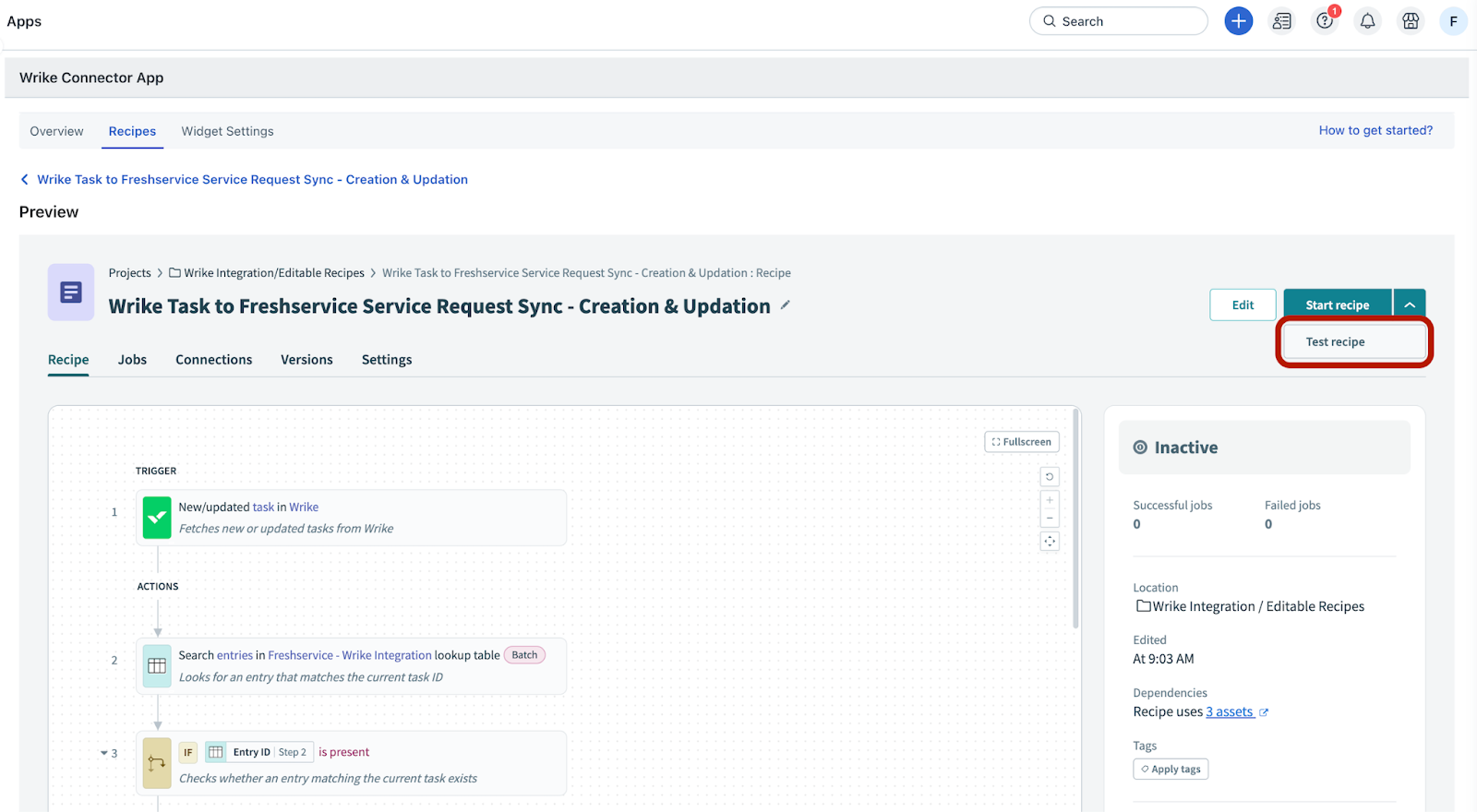Toggle the Start recipe dropdown caret
The image size is (1477, 812).
pos(1410,304)
